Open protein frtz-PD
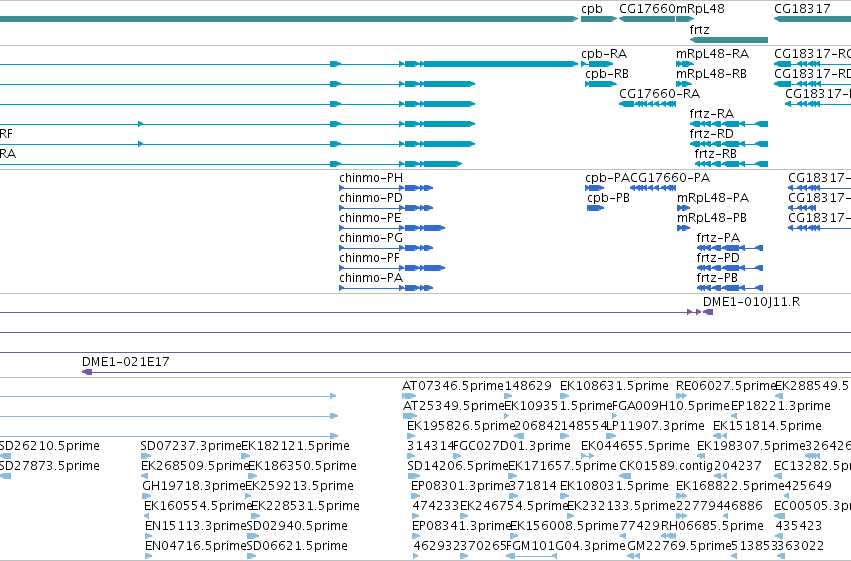 730,268
